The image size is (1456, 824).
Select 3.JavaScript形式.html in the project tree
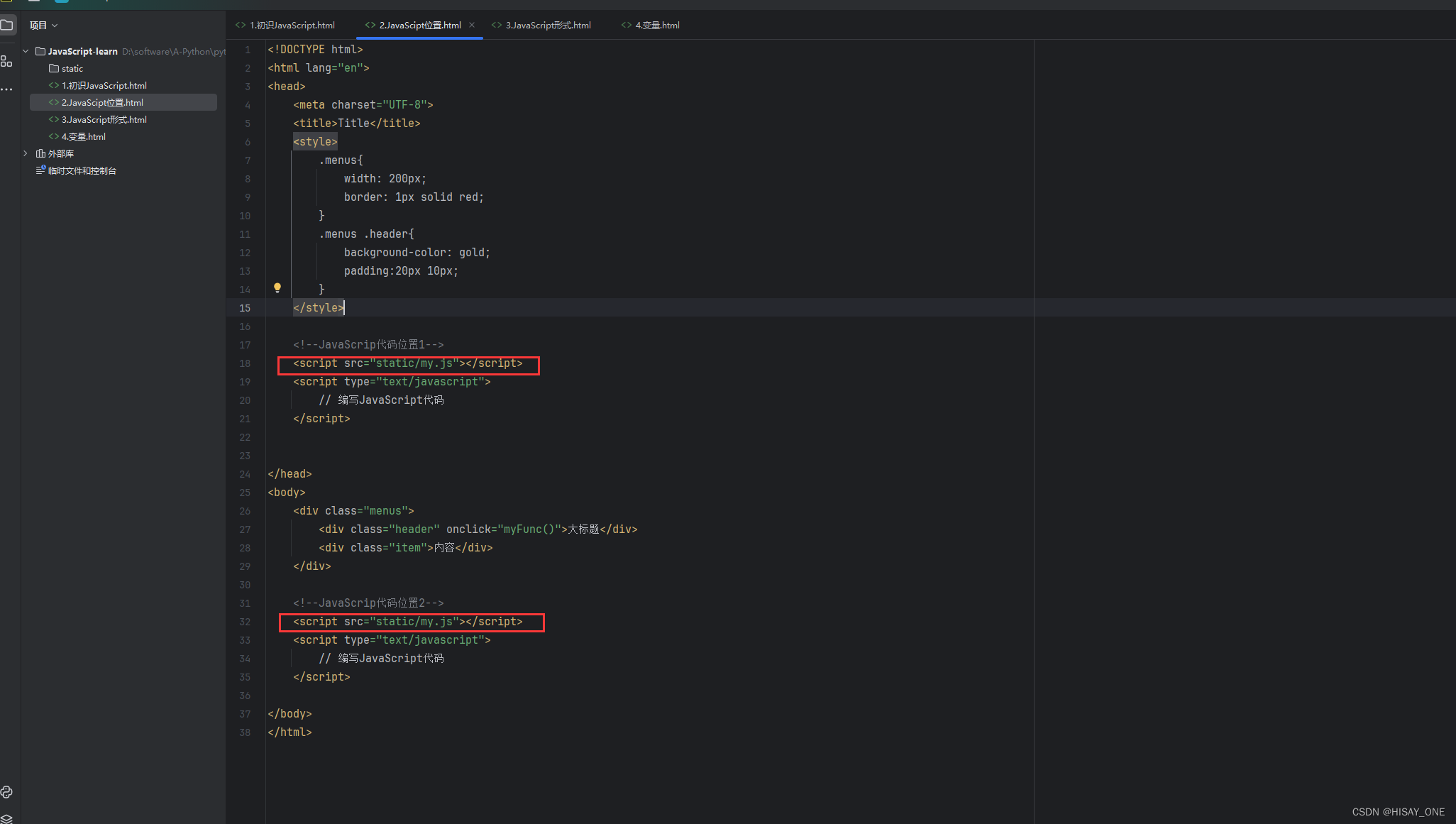pos(98,119)
